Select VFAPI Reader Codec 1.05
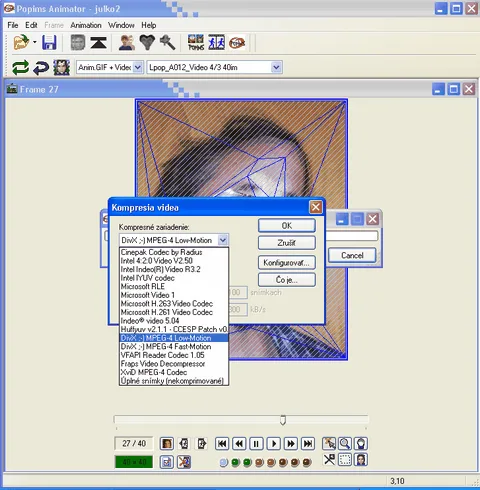The image size is (480, 490). 174,355
